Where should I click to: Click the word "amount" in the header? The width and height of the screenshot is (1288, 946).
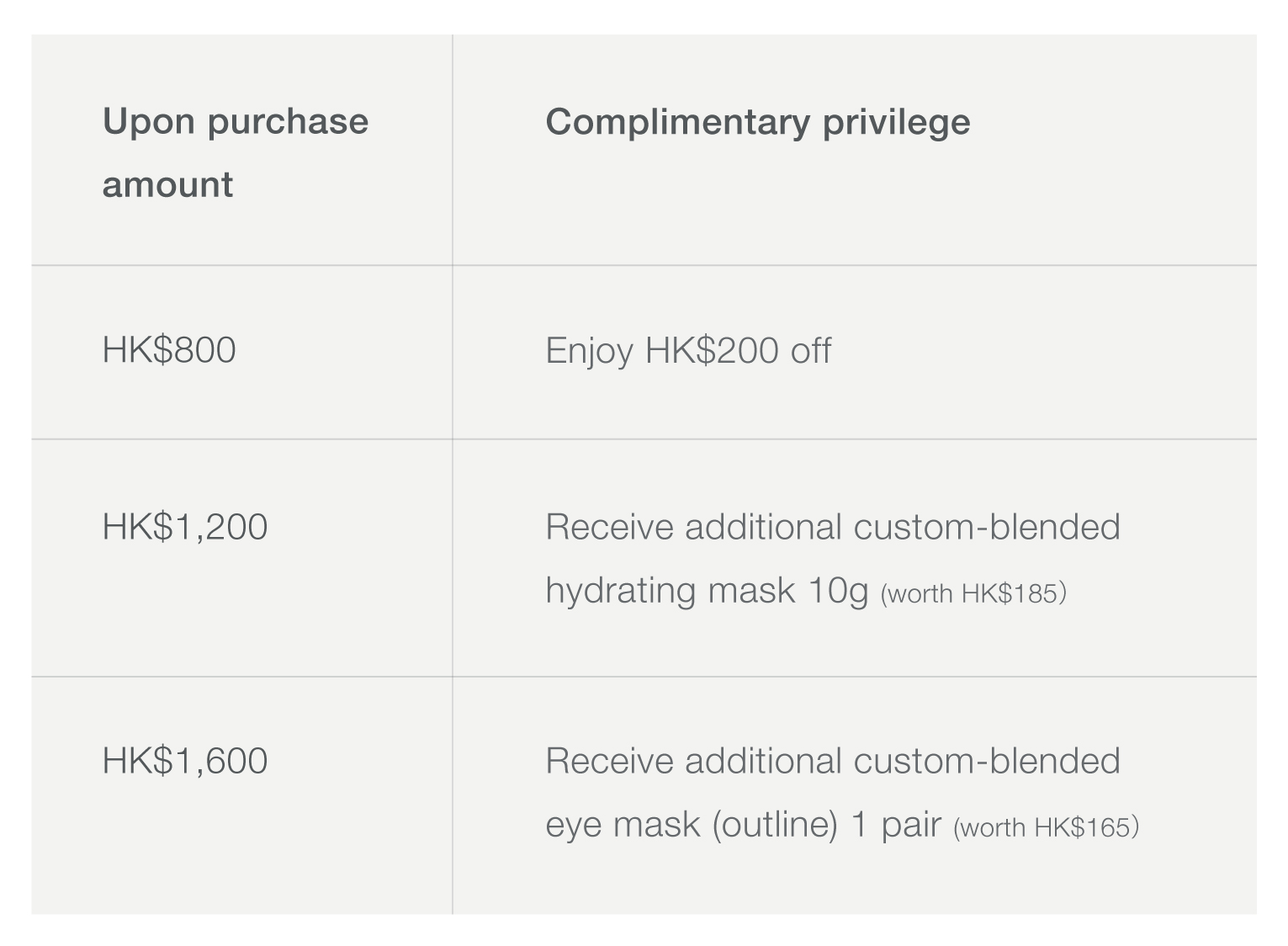tap(167, 184)
